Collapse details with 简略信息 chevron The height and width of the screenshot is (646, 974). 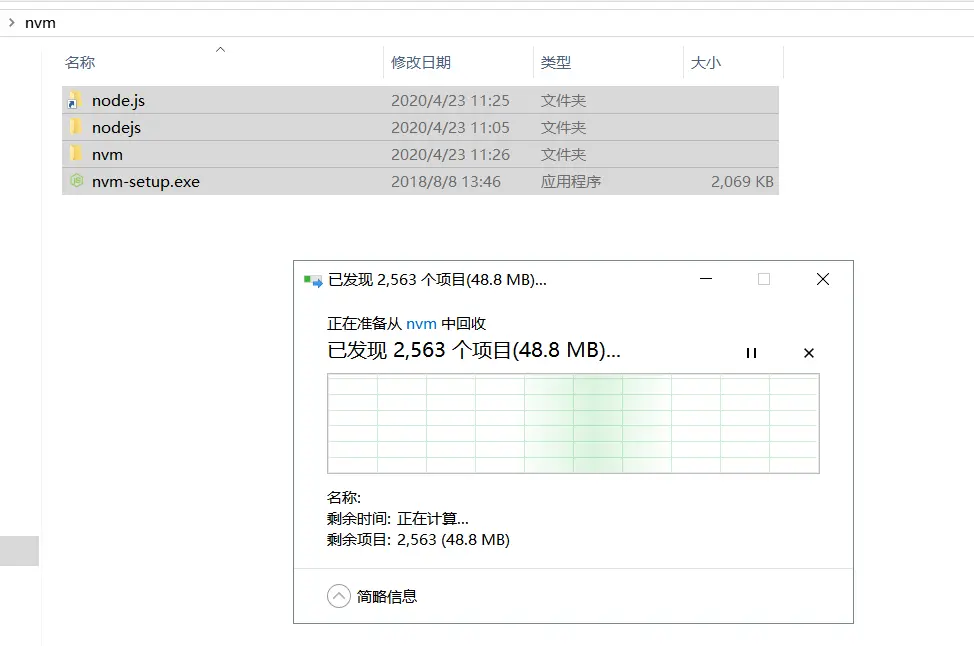pyautogui.click(x=339, y=596)
